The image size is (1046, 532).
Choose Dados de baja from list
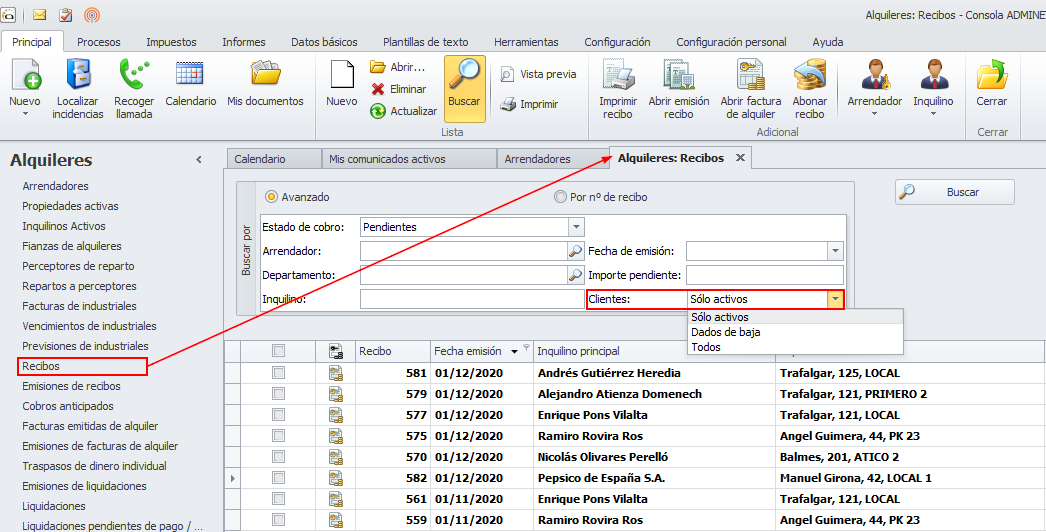point(726,332)
